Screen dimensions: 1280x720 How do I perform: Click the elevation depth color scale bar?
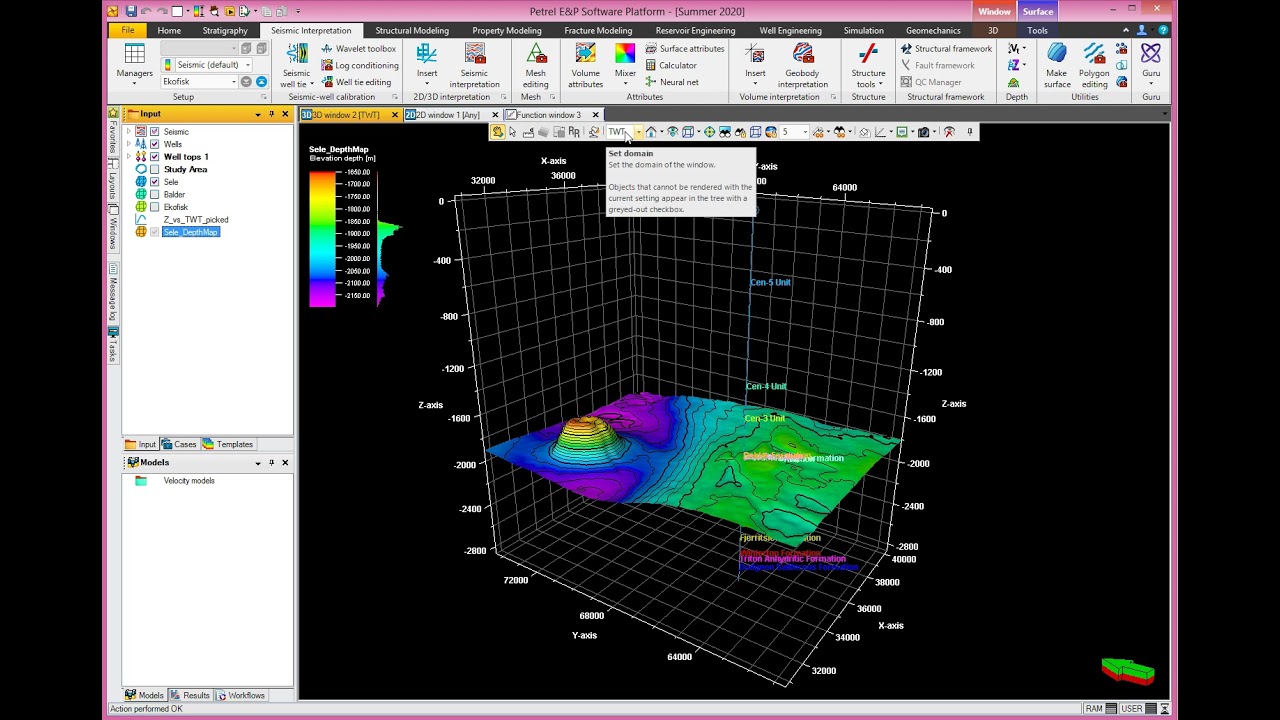pyautogui.click(x=323, y=239)
